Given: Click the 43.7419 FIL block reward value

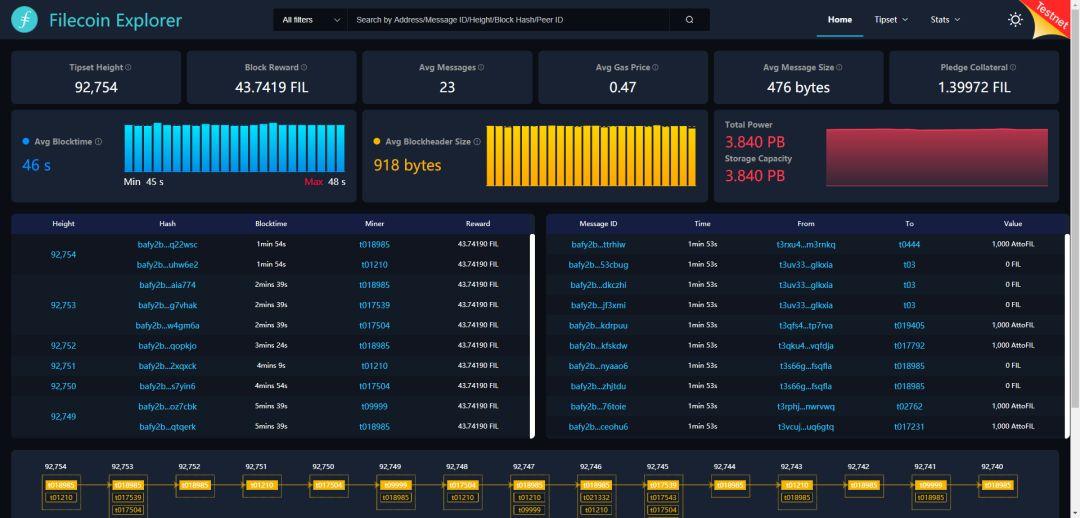Looking at the screenshot, I should pyautogui.click(x=271, y=87).
